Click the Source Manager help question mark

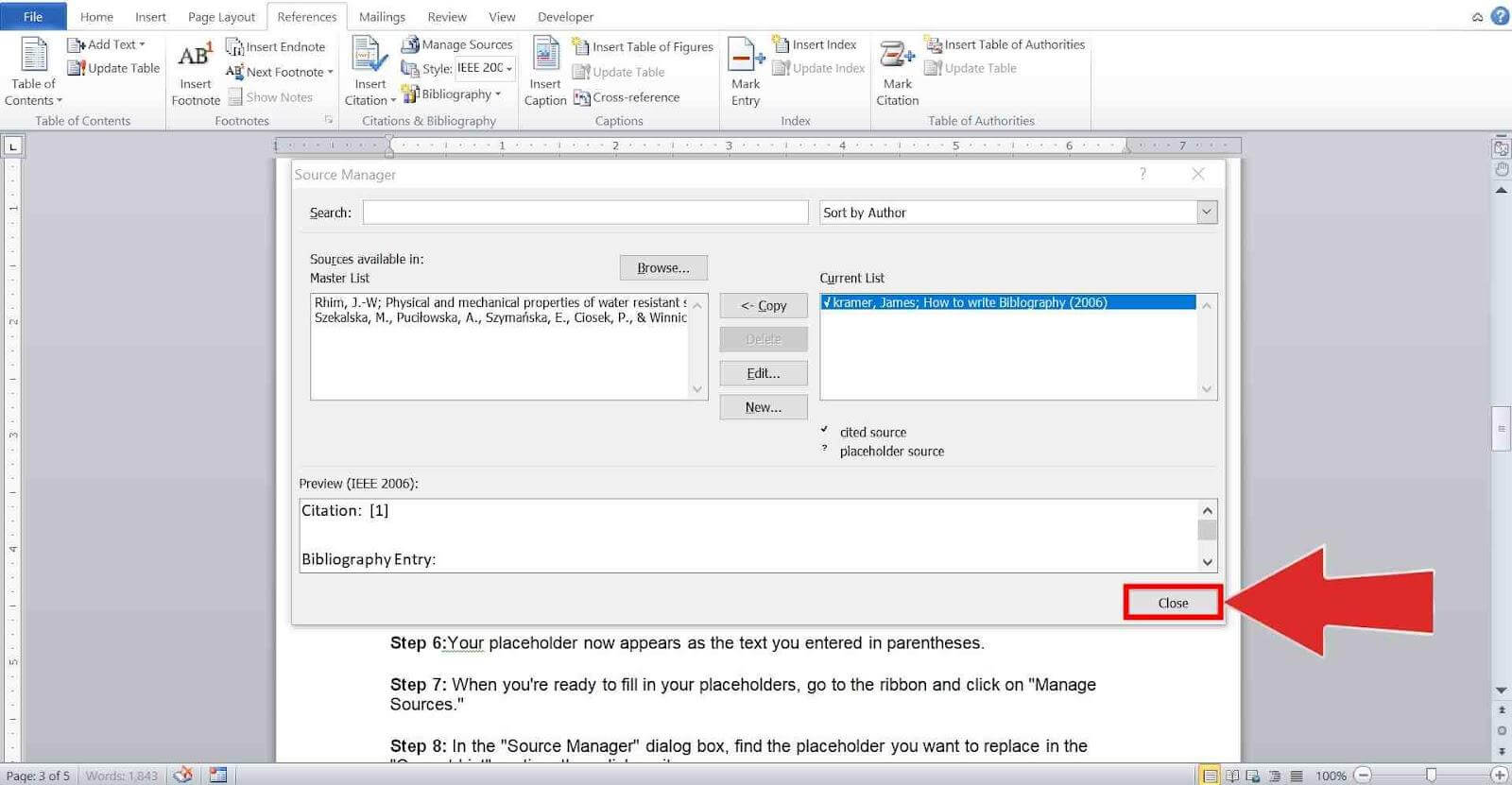coord(1143,174)
